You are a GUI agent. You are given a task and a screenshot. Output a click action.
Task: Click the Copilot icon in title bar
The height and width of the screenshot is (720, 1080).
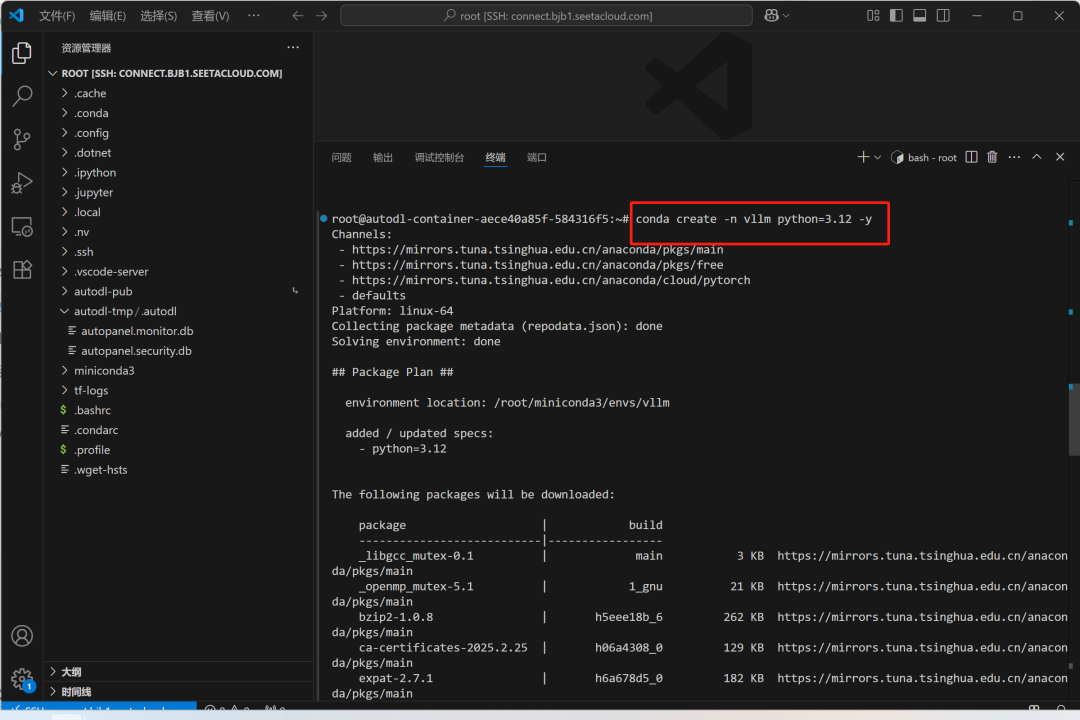(x=771, y=15)
